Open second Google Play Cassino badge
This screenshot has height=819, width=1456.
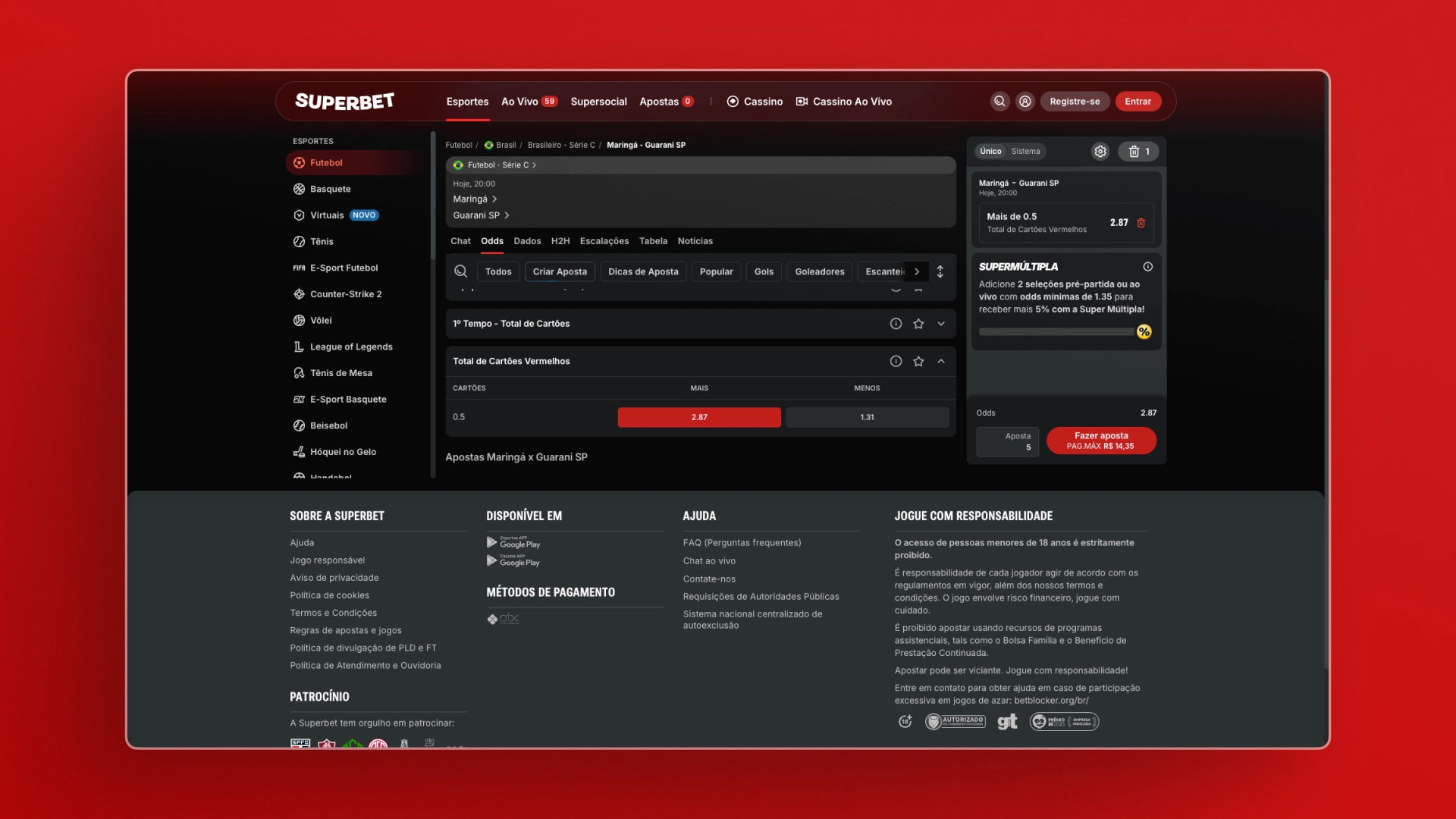point(513,561)
